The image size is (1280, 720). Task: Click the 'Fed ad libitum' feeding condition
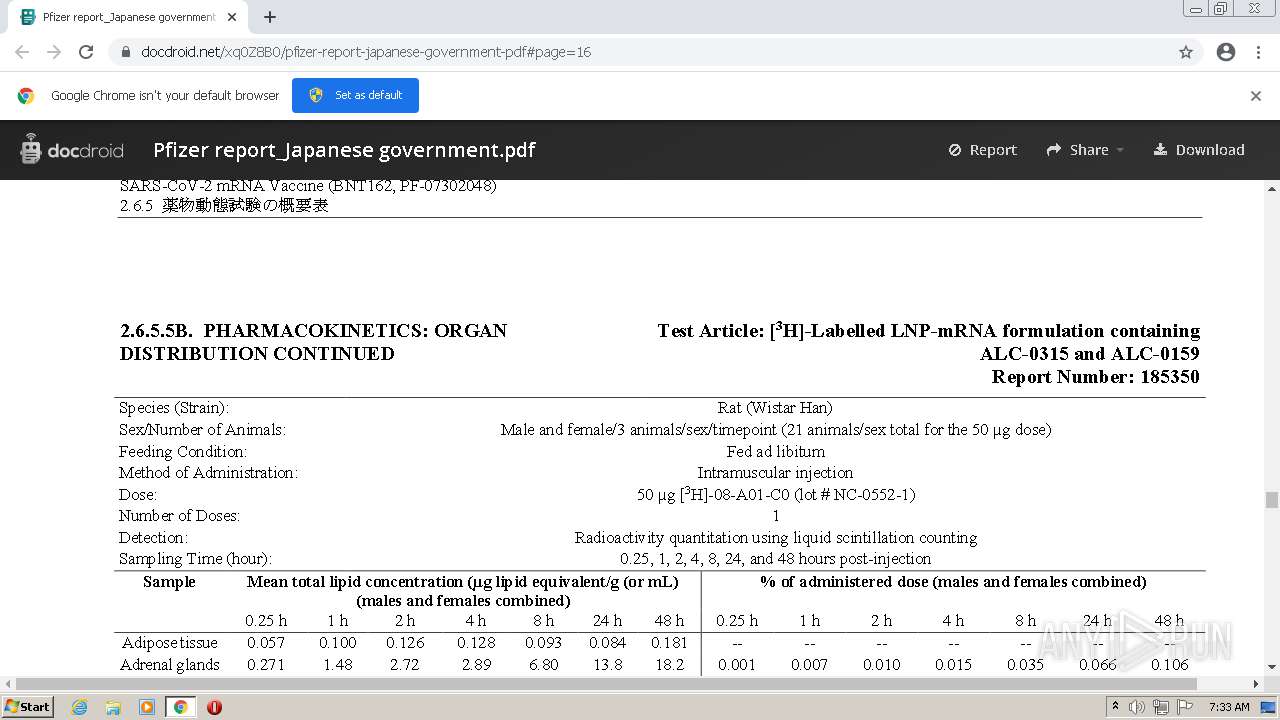(775, 452)
